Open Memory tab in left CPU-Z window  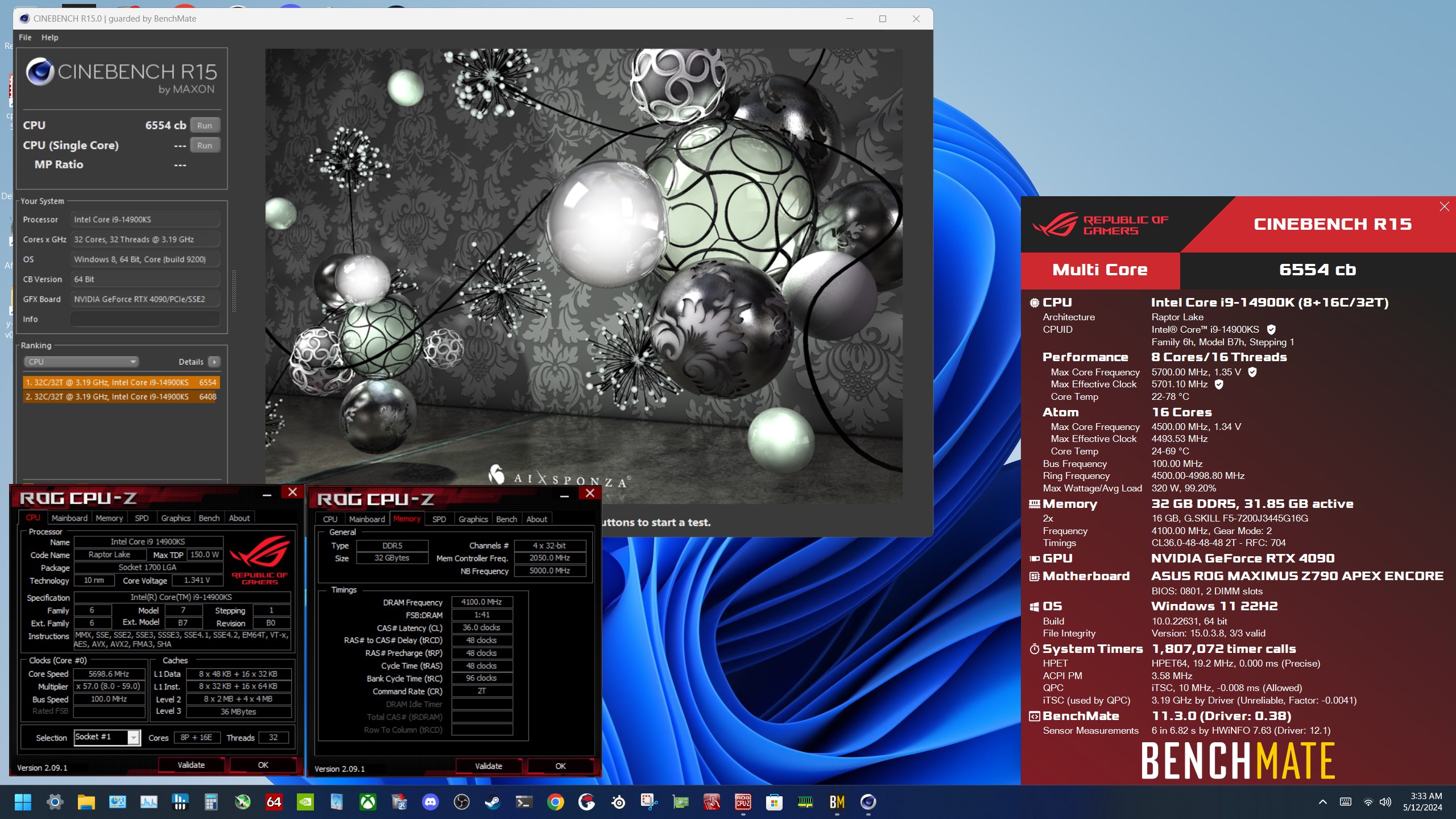(x=109, y=518)
